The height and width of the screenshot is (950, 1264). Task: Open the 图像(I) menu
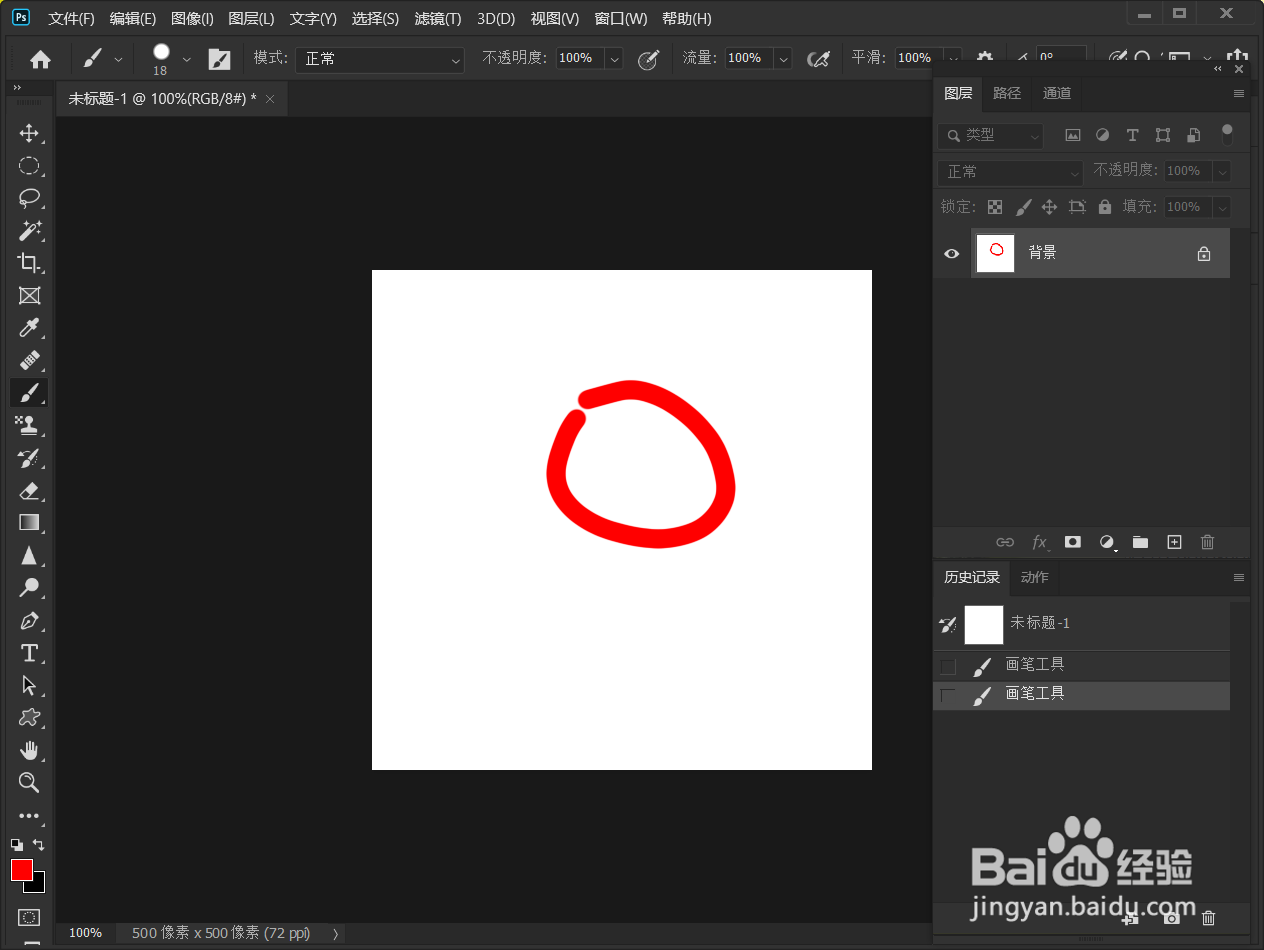[x=192, y=19]
